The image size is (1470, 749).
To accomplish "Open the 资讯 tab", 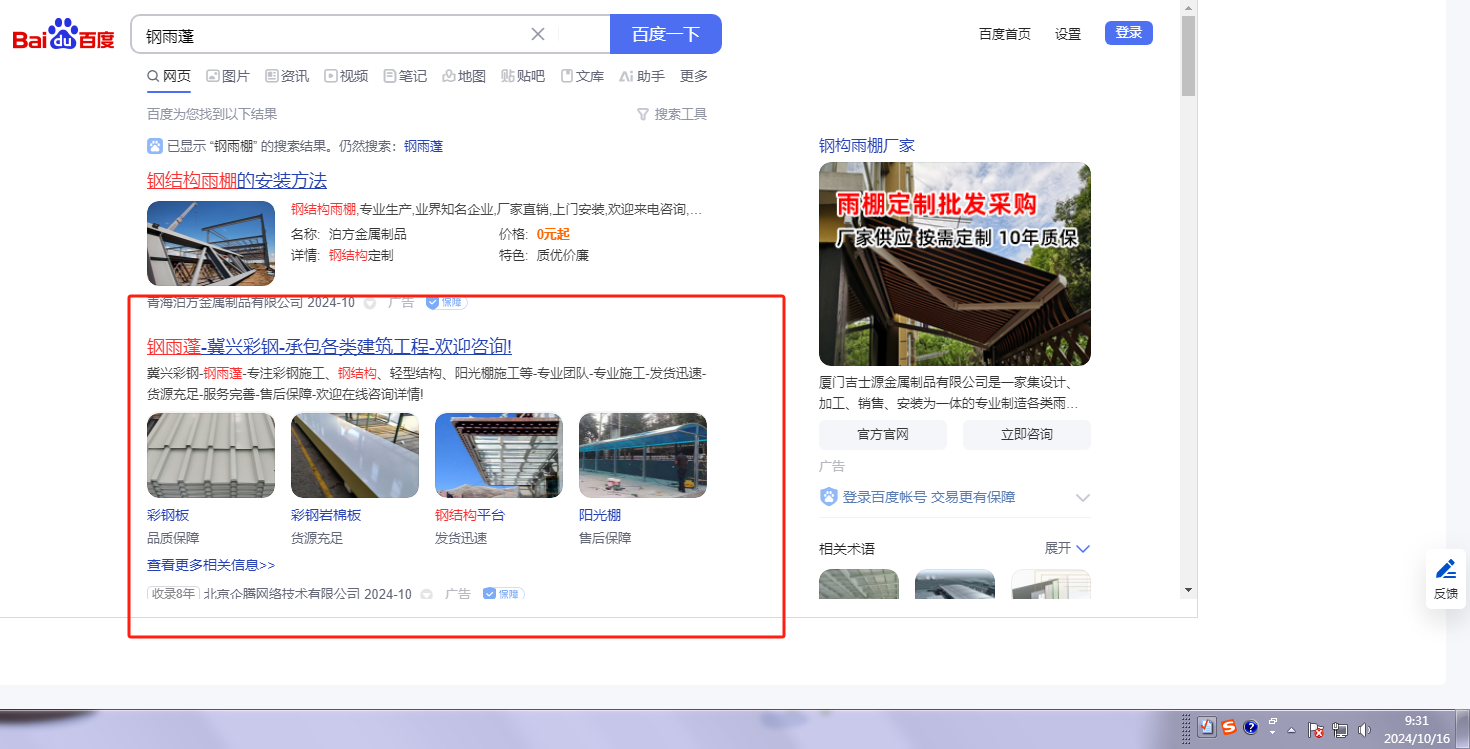I will [x=287, y=76].
